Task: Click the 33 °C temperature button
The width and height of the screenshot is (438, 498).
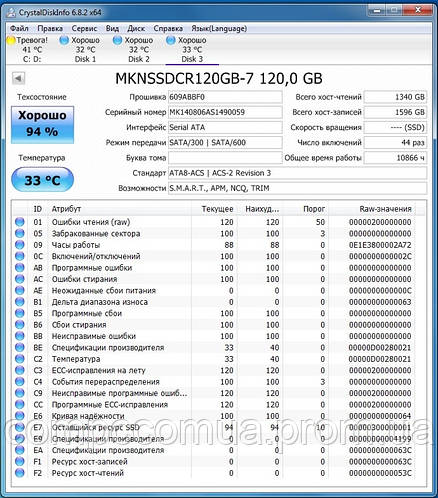Action: point(42,180)
